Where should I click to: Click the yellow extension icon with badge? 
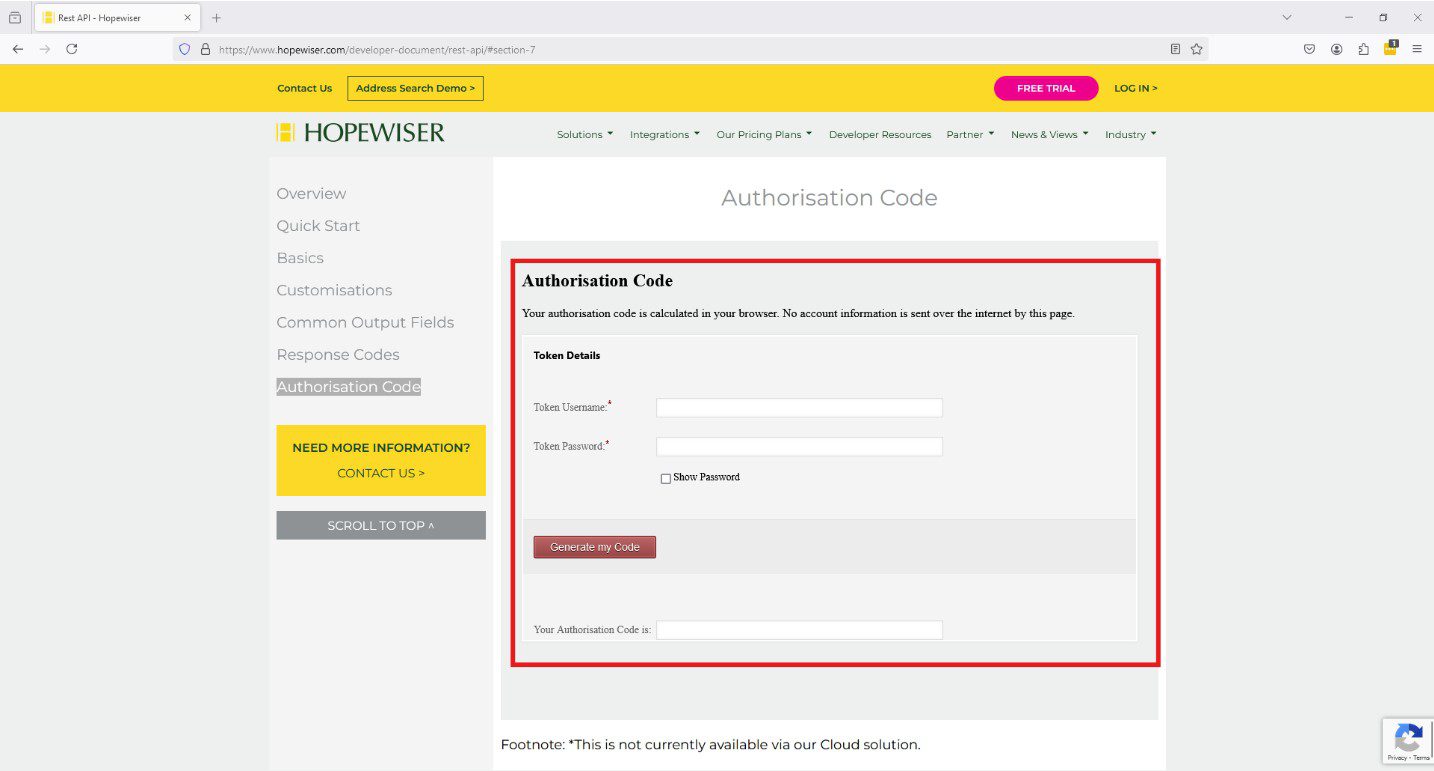pos(1390,48)
